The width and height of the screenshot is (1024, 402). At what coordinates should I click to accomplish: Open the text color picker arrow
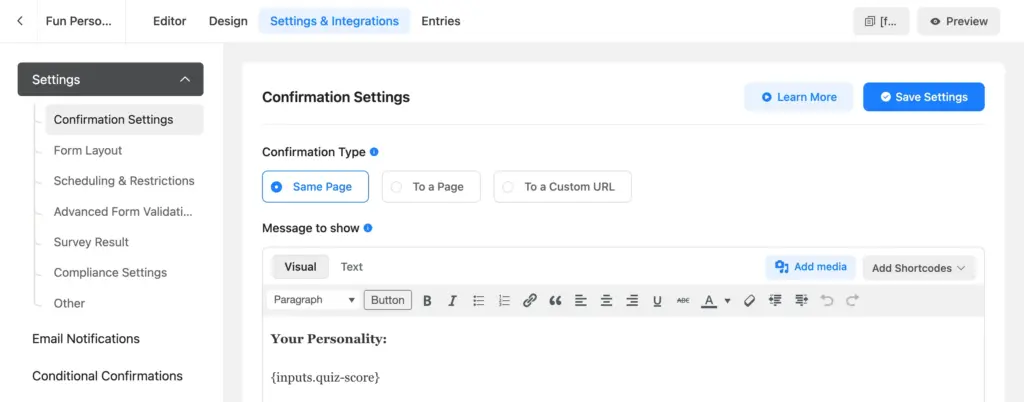pos(728,300)
